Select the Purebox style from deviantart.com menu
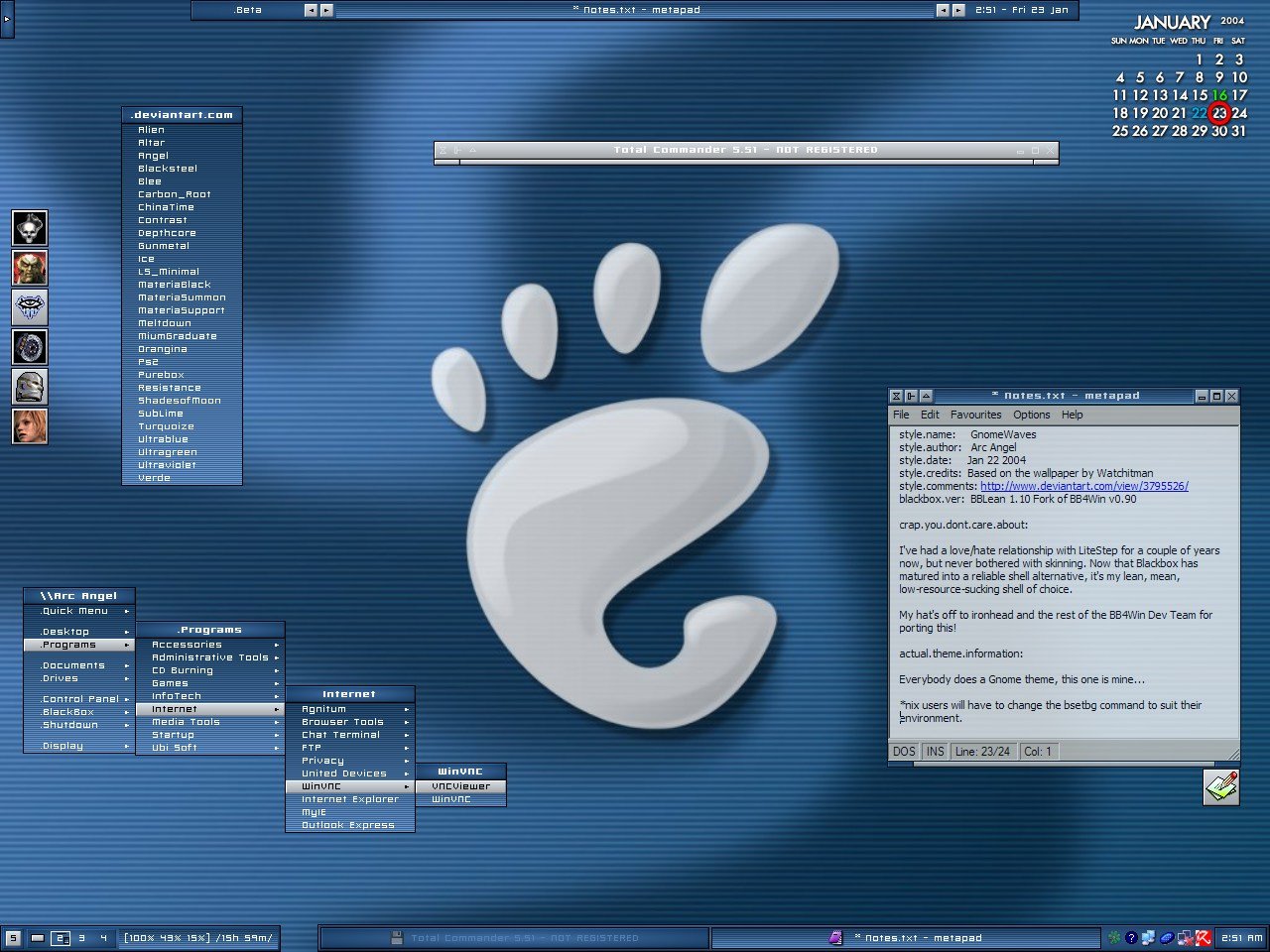This screenshot has width=1270, height=952. pos(182,375)
